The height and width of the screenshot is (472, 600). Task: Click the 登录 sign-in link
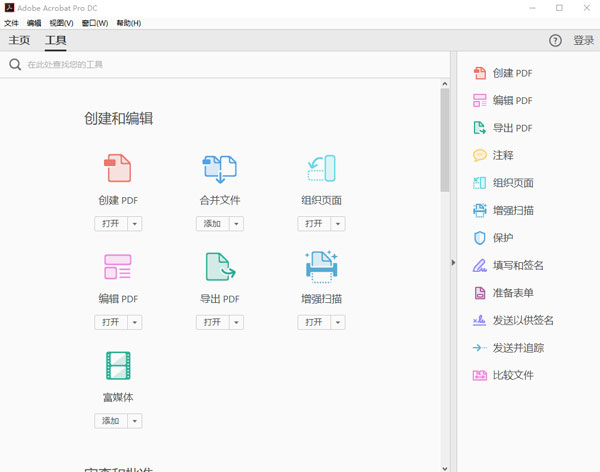click(x=584, y=41)
